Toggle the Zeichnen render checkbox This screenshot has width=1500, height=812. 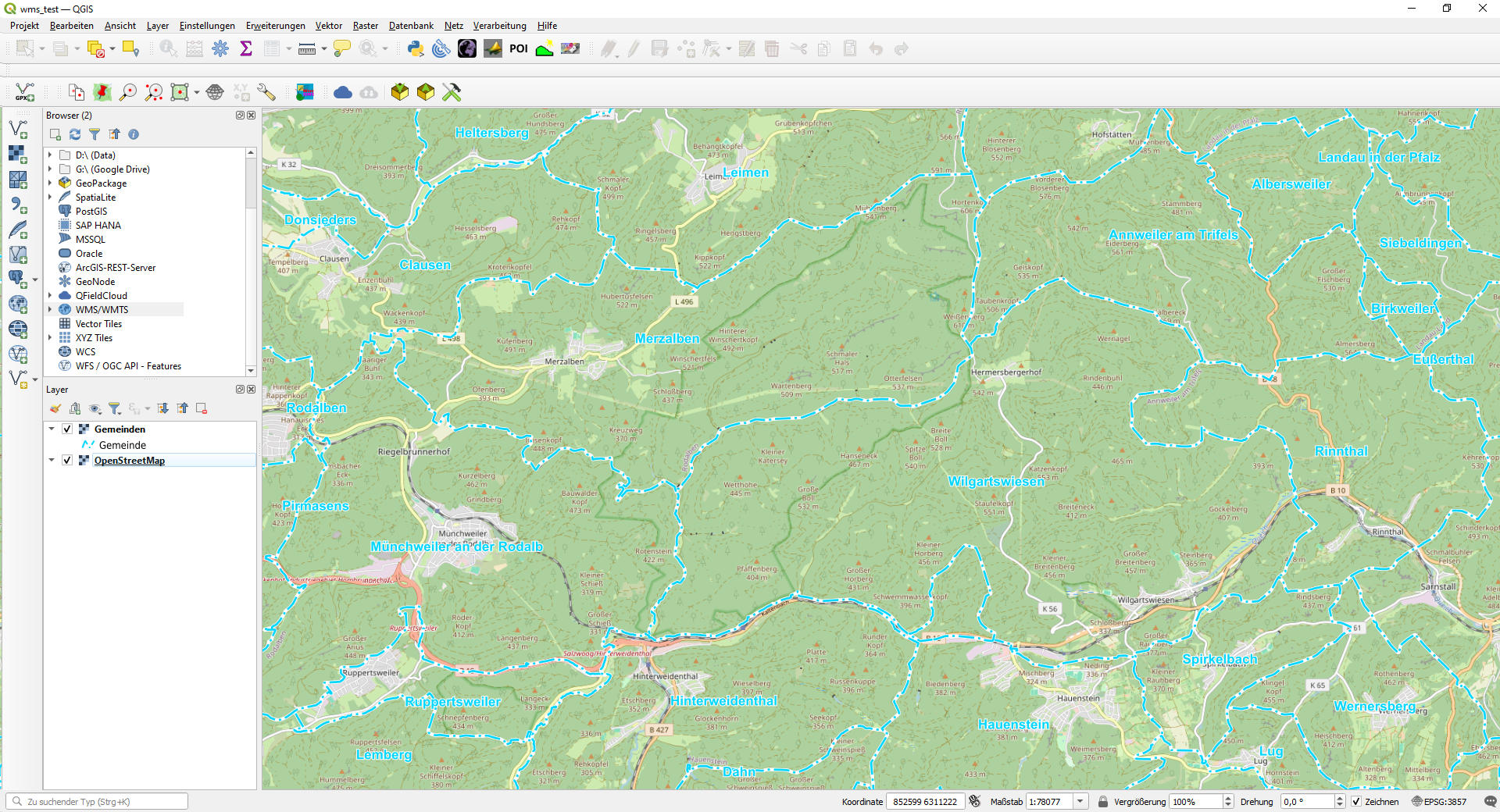click(x=1356, y=802)
